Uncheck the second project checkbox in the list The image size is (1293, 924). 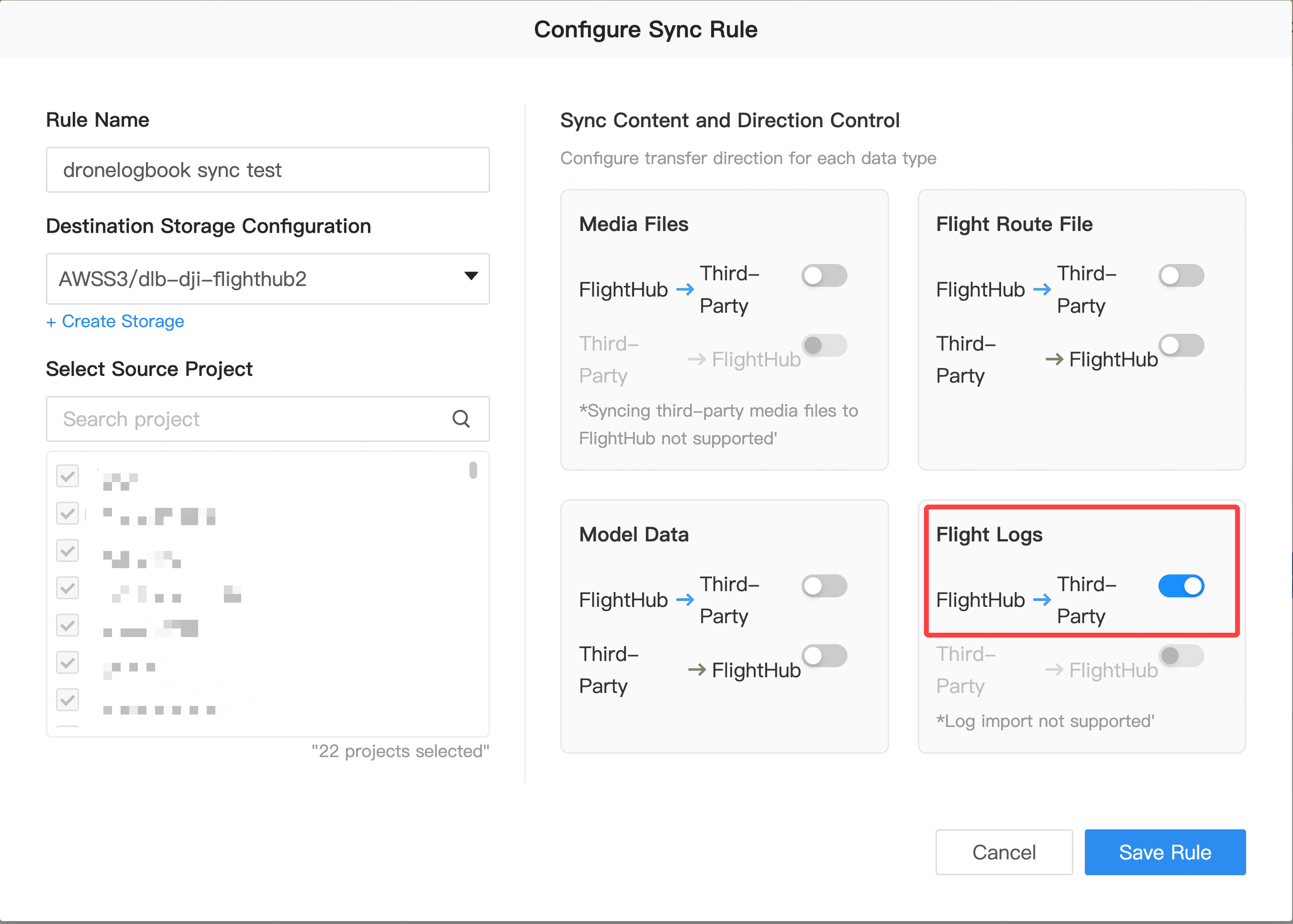tap(68, 513)
